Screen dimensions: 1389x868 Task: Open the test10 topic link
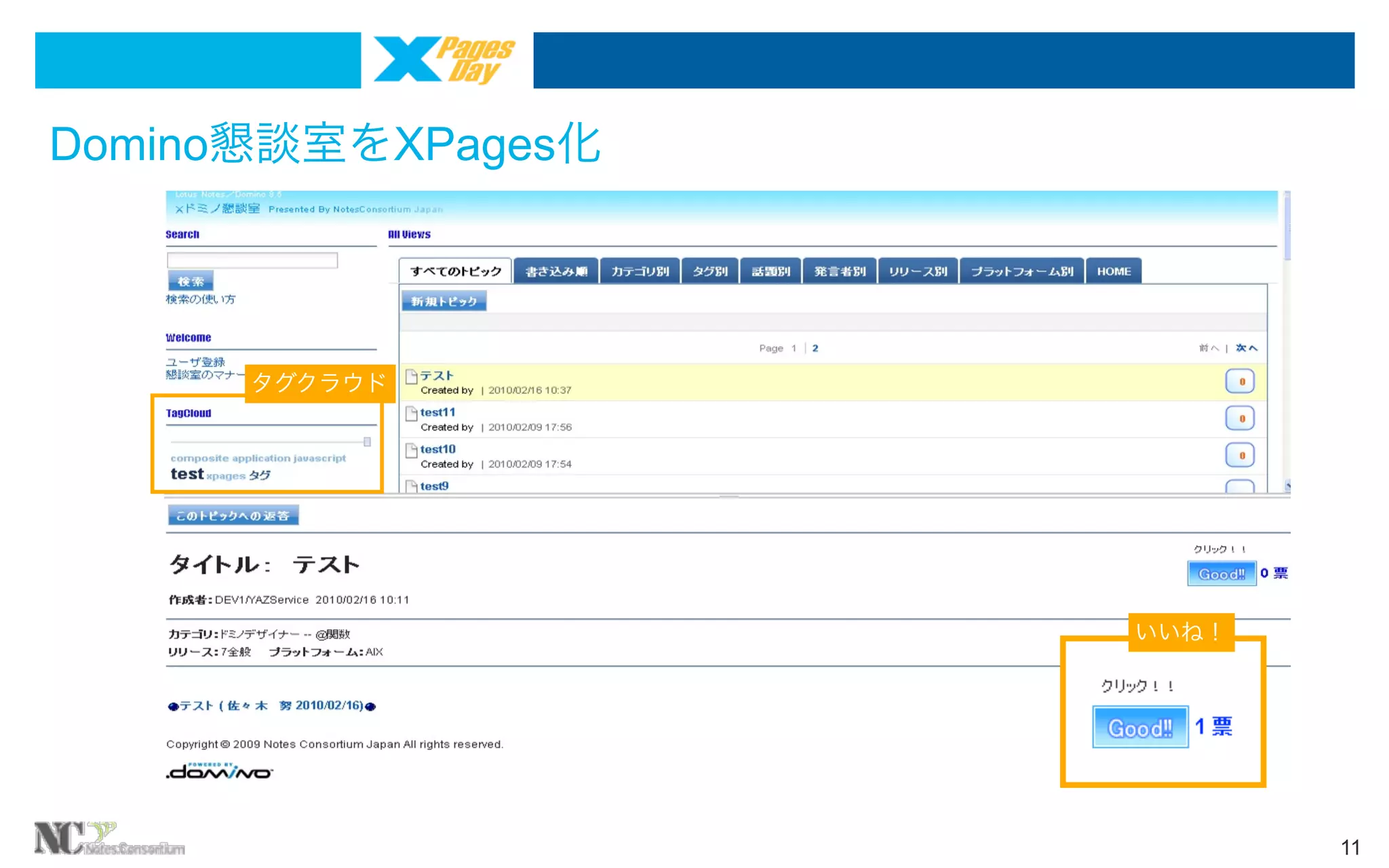[x=438, y=449]
